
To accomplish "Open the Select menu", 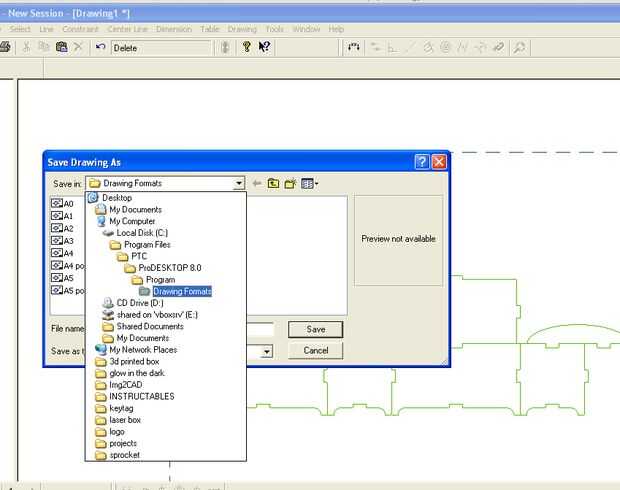I will (20, 29).
